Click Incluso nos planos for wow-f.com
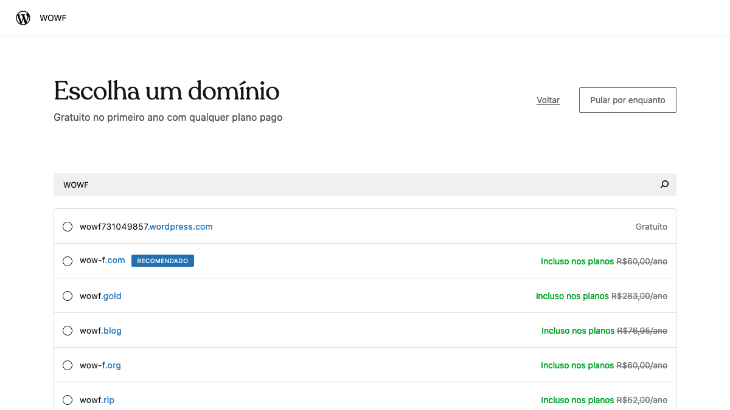730x410 pixels. 577,262
